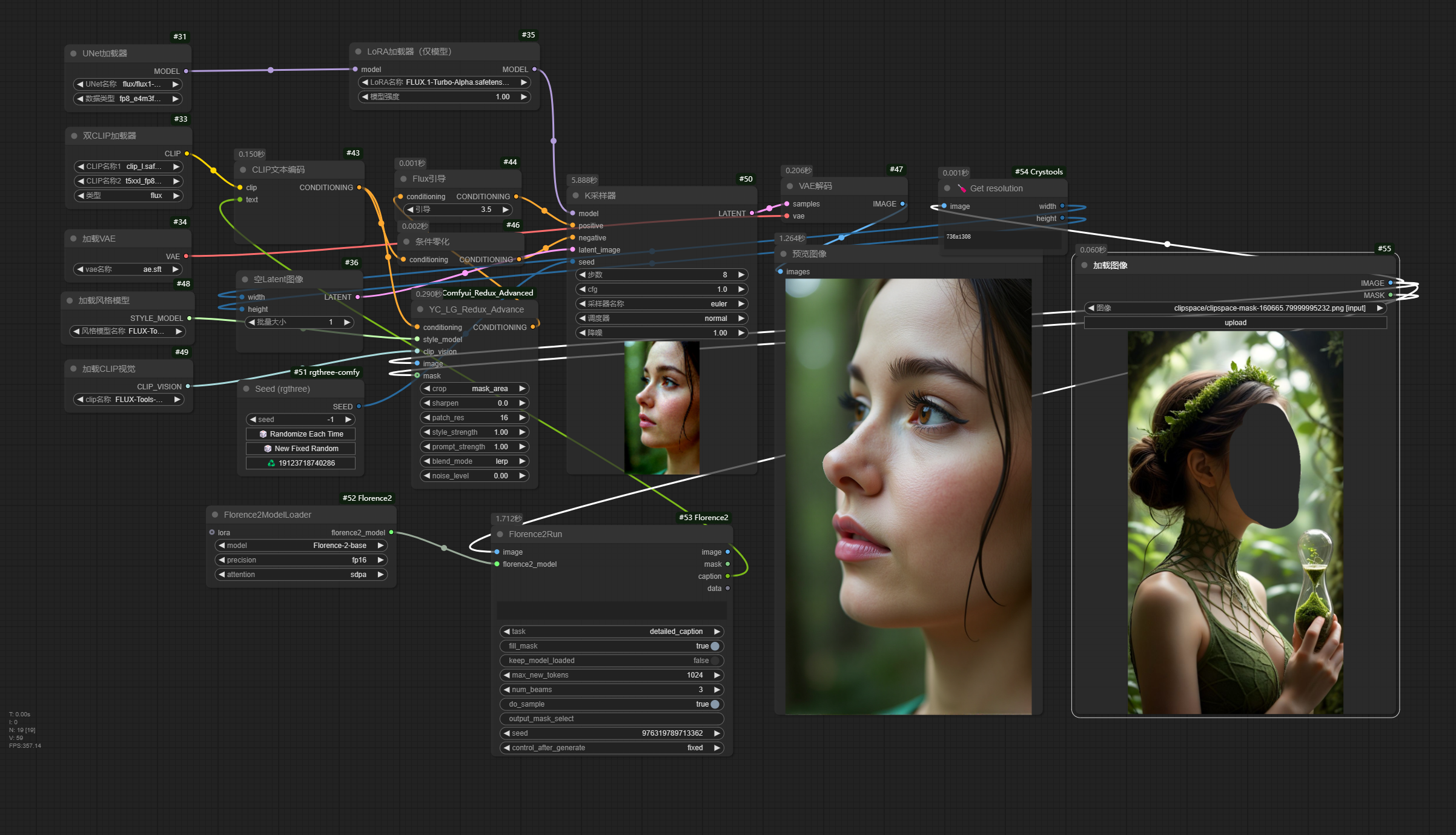Click the Comfyui_Redux_Advanced node badge
The image size is (1456, 835).
tap(488, 293)
